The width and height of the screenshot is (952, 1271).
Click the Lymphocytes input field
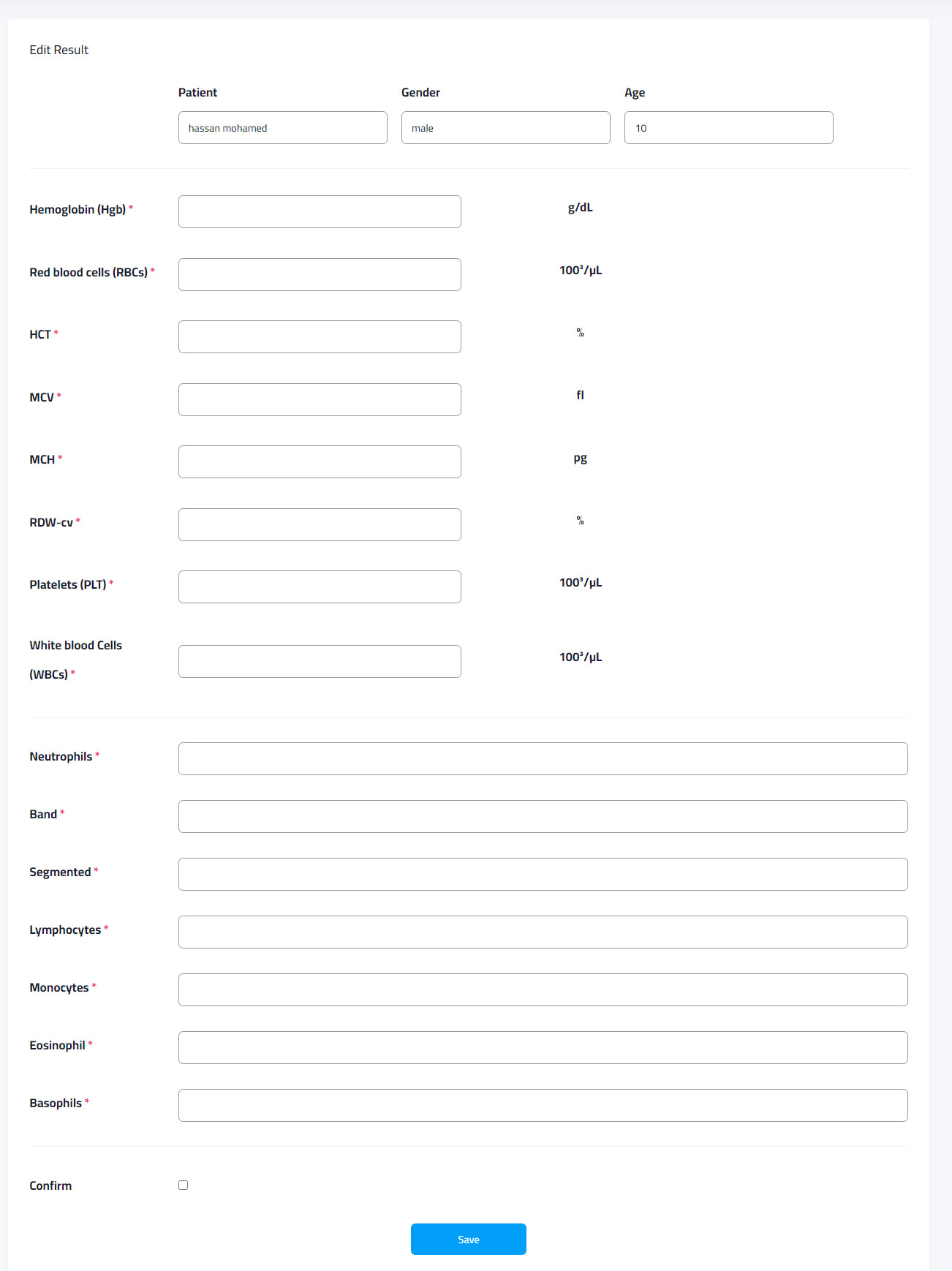[x=543, y=932]
